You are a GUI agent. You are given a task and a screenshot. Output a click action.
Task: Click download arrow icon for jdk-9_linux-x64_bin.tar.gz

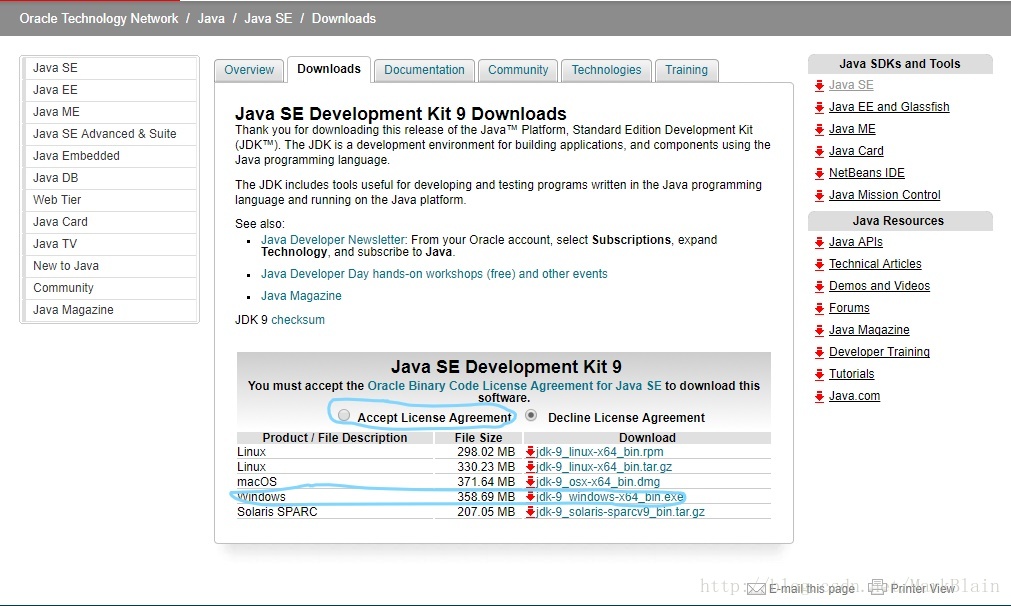[x=531, y=466]
